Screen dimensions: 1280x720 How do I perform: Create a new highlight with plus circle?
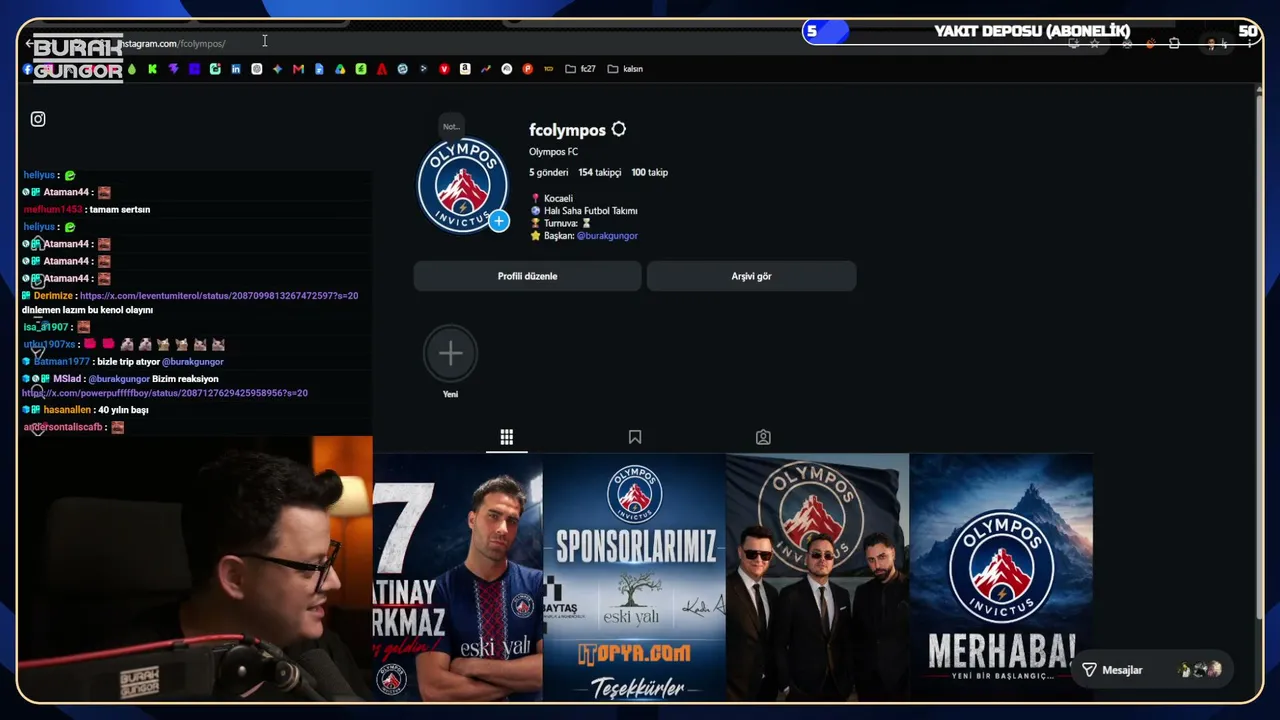(451, 353)
